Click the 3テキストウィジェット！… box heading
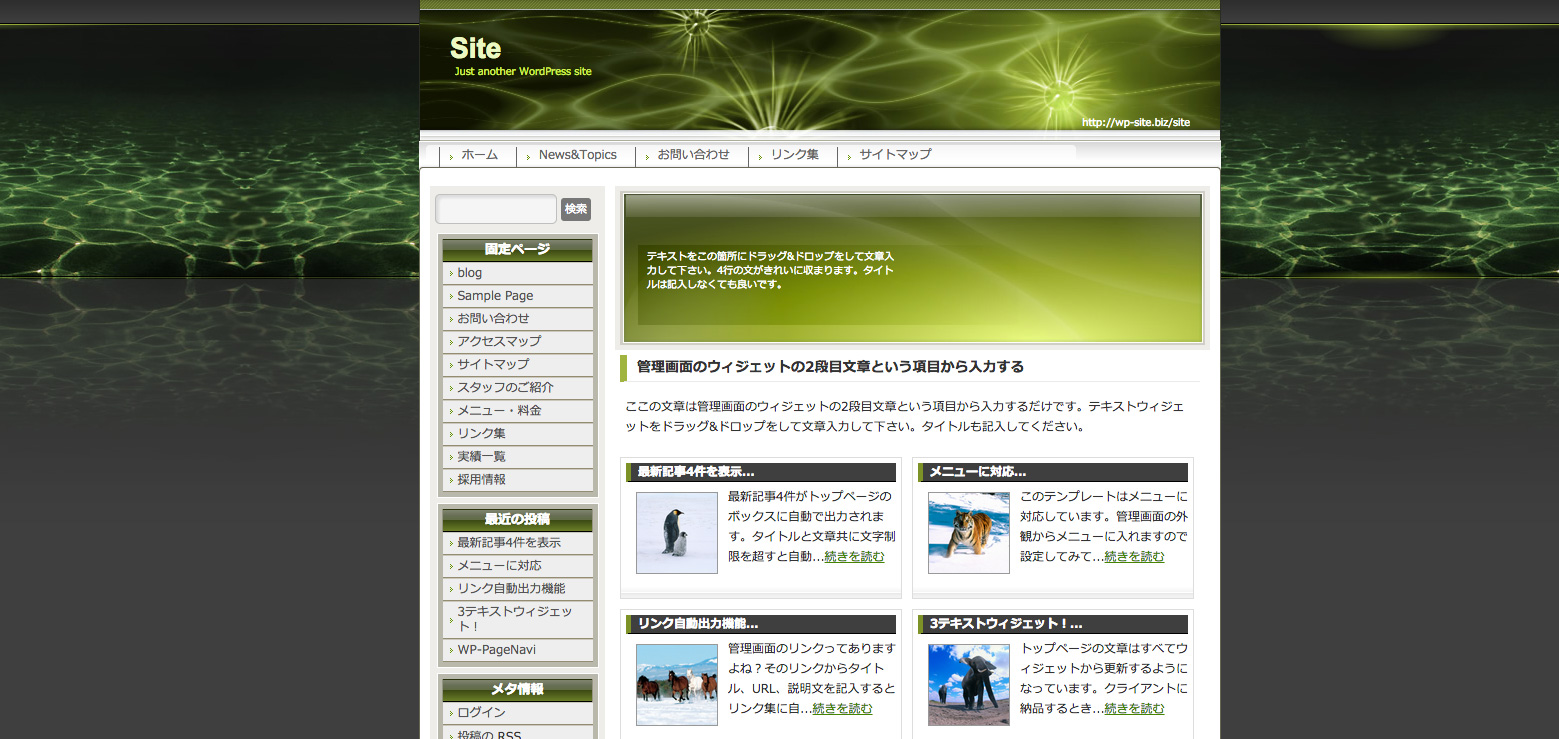 [1053, 624]
